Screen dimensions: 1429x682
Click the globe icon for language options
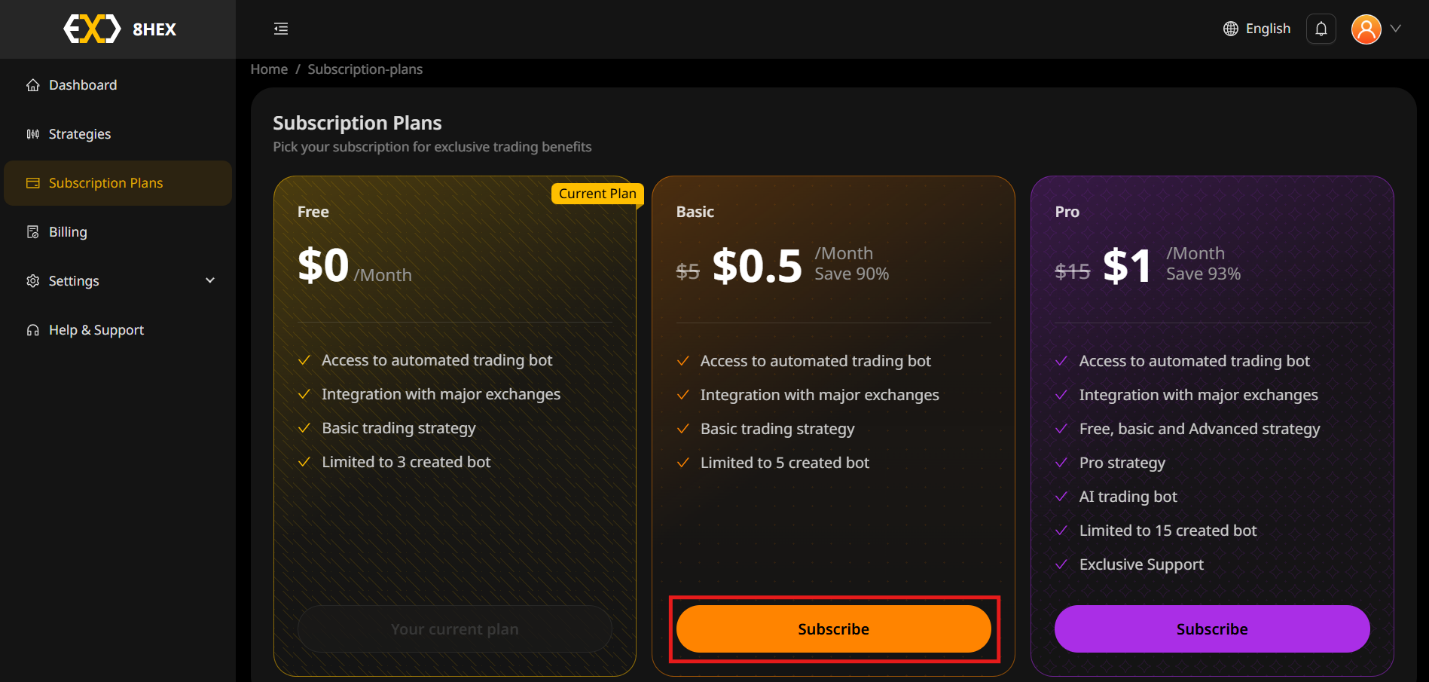pos(1230,28)
